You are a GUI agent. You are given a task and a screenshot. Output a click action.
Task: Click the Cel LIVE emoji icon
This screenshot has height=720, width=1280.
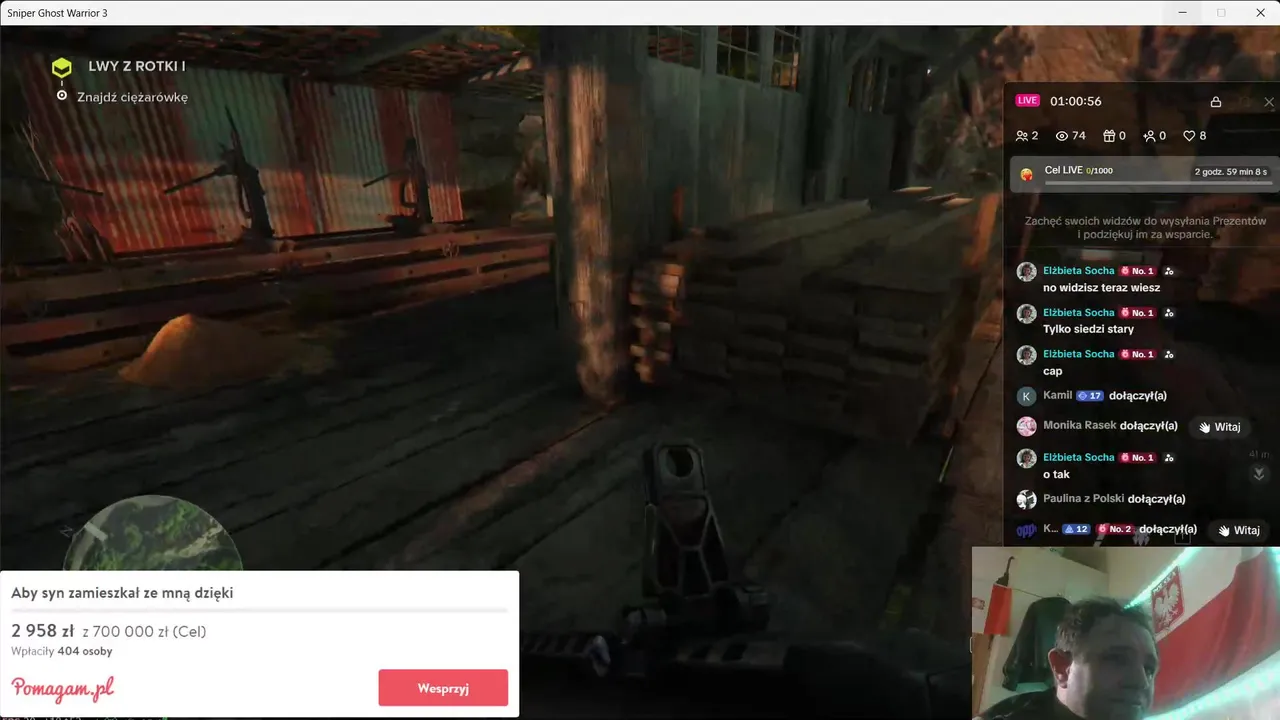point(1027,174)
